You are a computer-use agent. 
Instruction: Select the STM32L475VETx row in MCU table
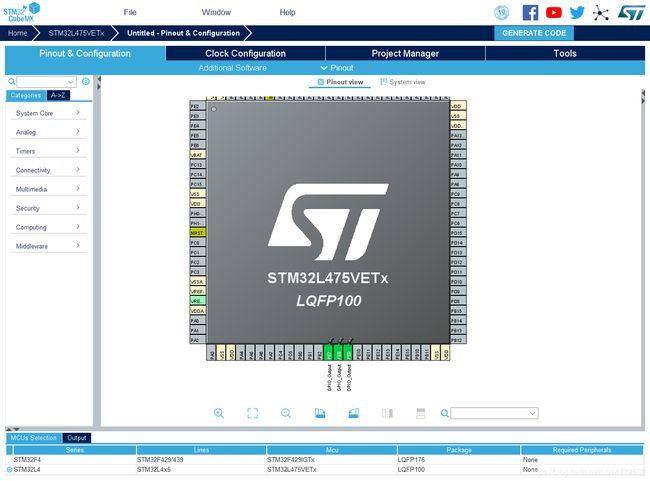[x=325, y=469]
